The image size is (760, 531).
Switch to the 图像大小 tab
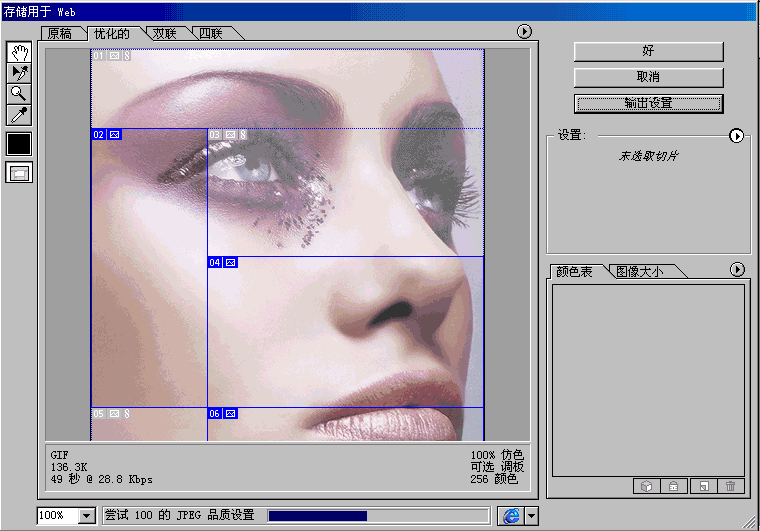(x=644, y=271)
